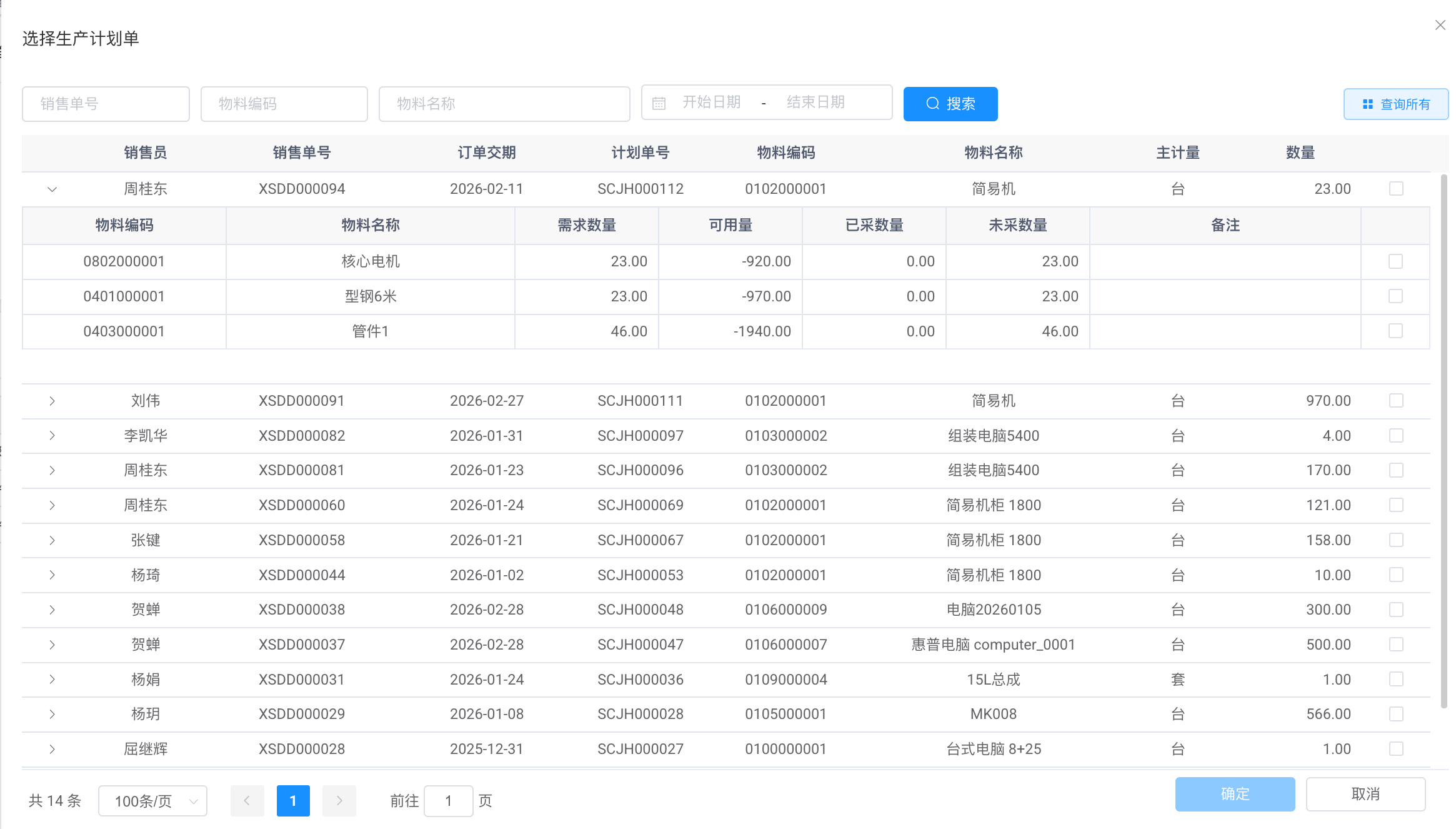
Task: Expand the 杨娟 XSDD000031 row
Action: (x=52, y=680)
